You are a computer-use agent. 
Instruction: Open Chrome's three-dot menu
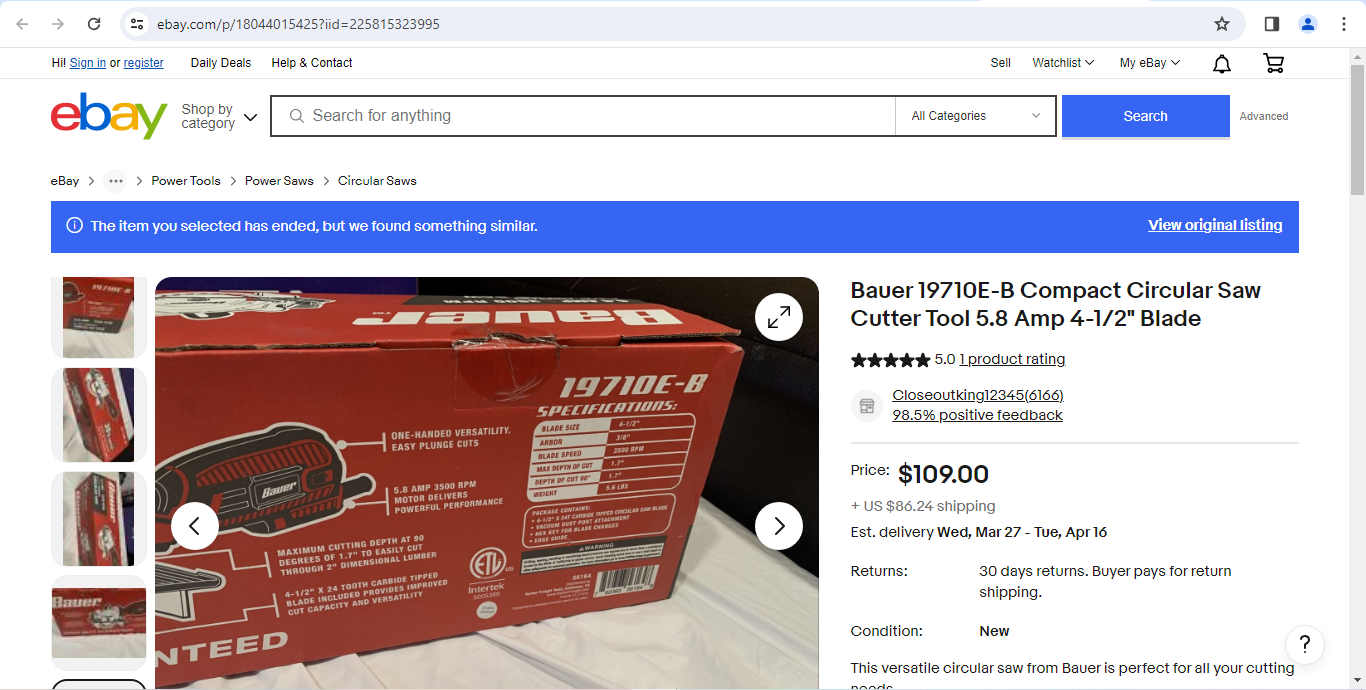click(1344, 24)
